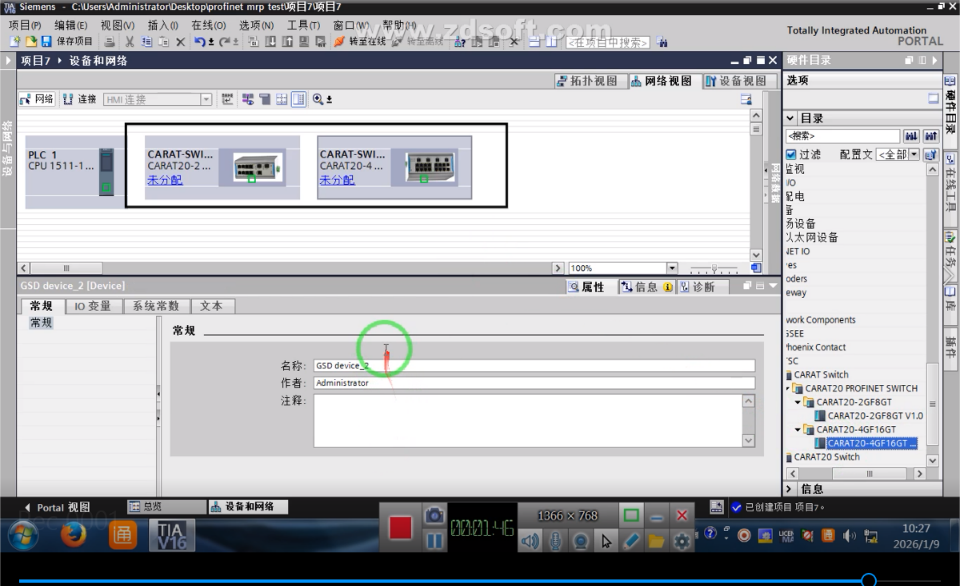
Task: Click the print icon in toolbar
Action: coord(110,42)
